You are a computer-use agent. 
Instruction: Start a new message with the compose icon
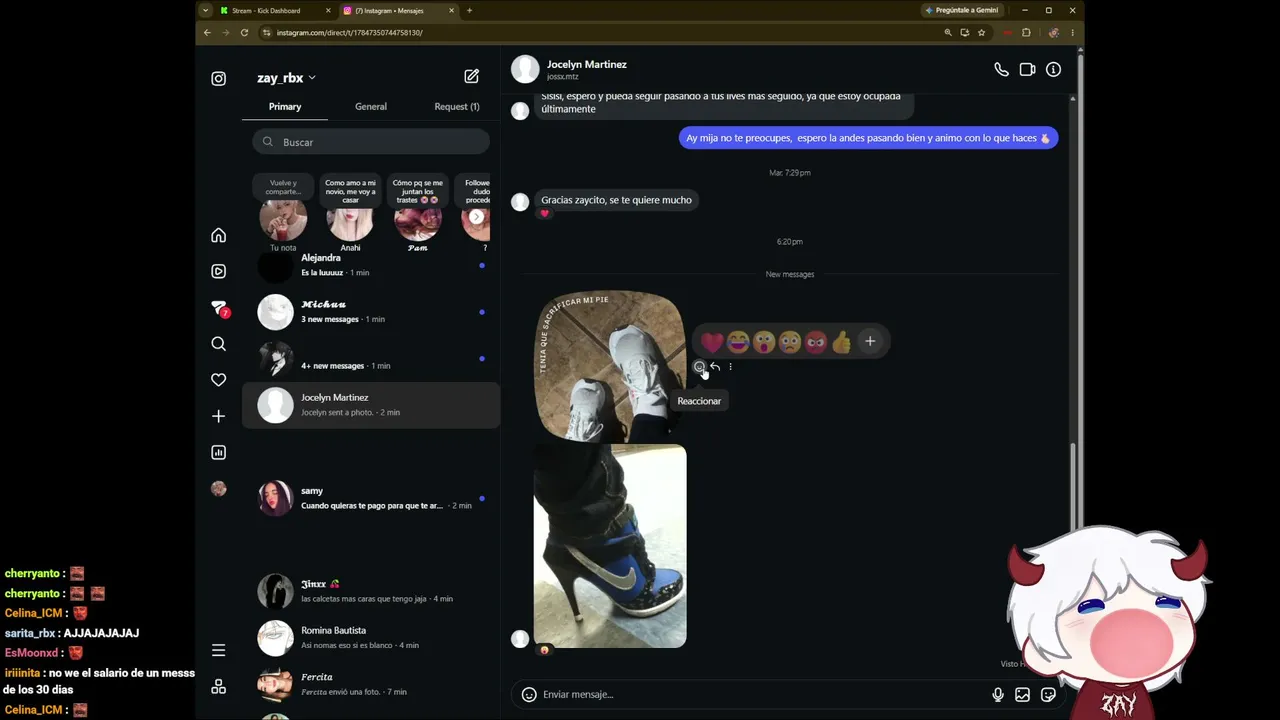point(472,77)
